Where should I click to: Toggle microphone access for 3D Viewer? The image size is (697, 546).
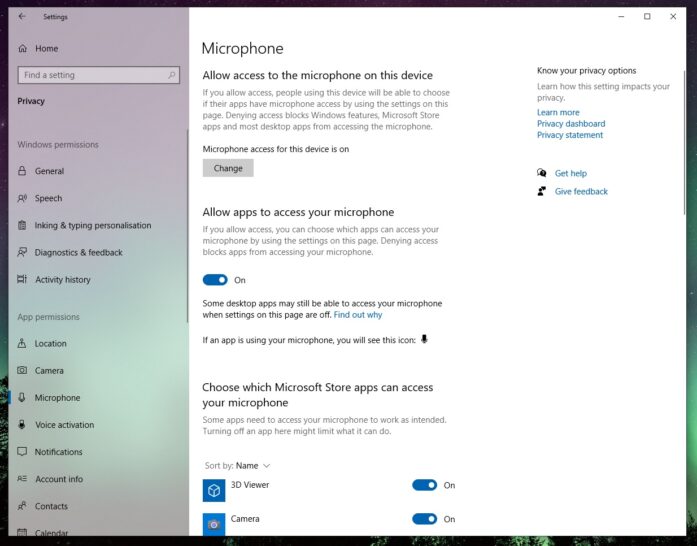coord(425,485)
